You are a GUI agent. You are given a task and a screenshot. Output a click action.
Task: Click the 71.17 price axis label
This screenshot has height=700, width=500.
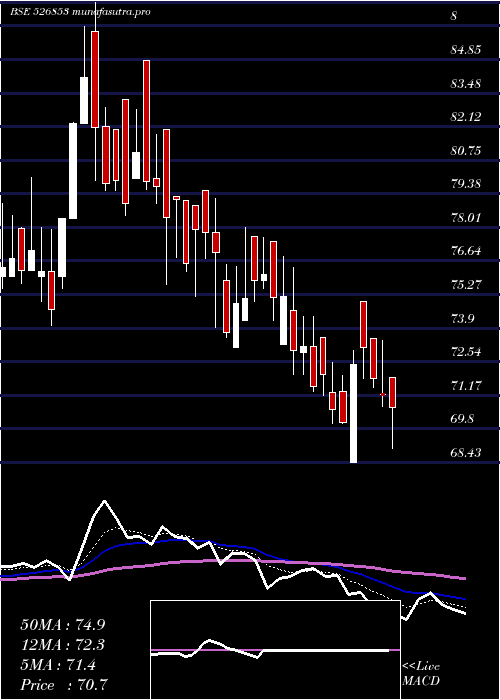click(466, 386)
